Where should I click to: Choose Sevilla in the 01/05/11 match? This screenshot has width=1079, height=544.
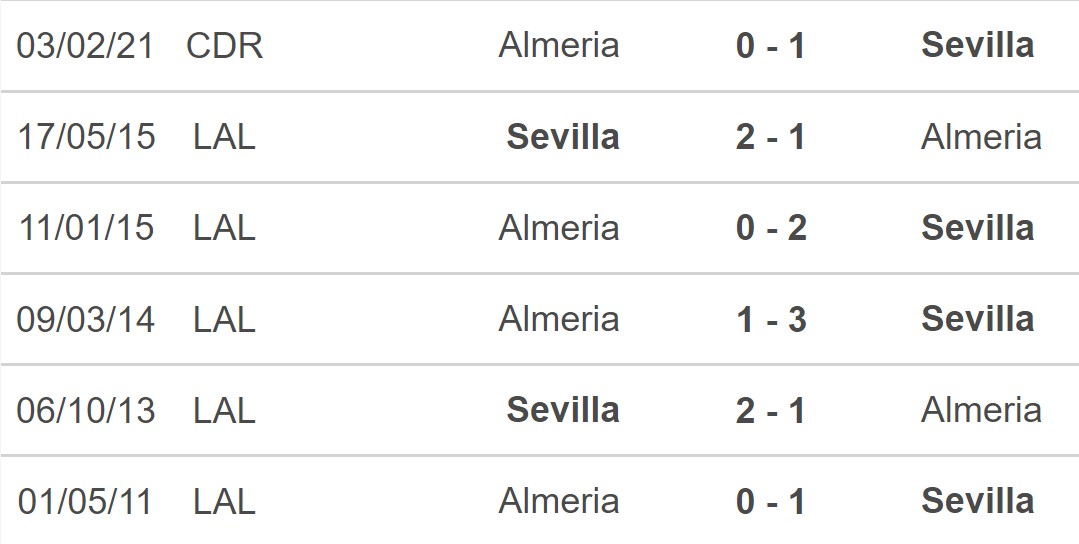pyautogui.click(x=977, y=501)
